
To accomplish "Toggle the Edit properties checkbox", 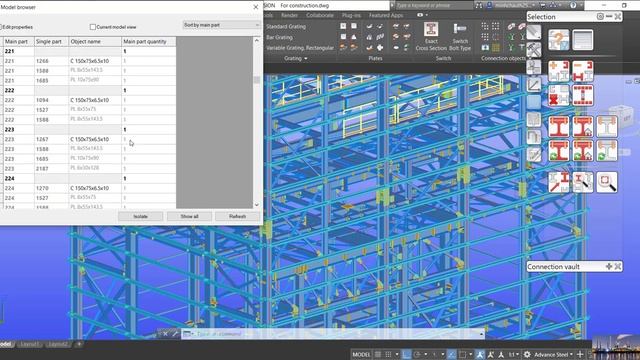I will [0, 27].
